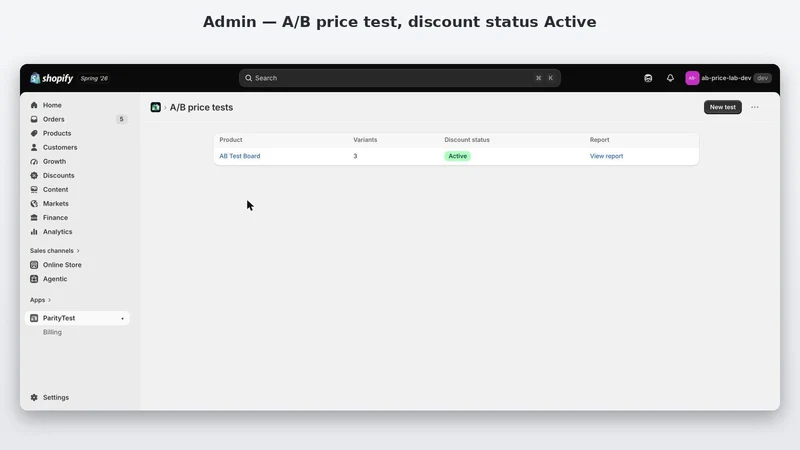This screenshot has height=450, width=800.
Task: Select ParityTest app in sidebar
Action: coord(77,318)
